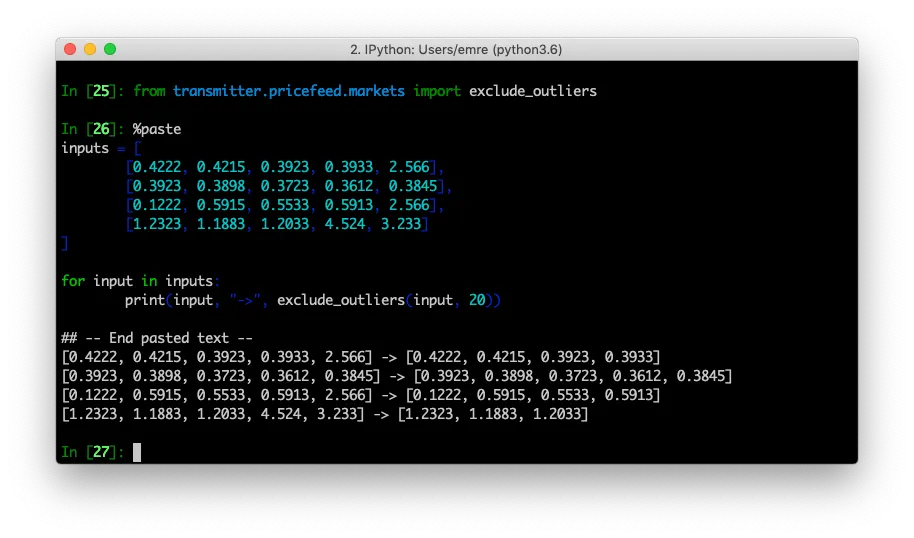Click the '%paste' magic command
This screenshot has height=538, width=914.
tap(157, 129)
